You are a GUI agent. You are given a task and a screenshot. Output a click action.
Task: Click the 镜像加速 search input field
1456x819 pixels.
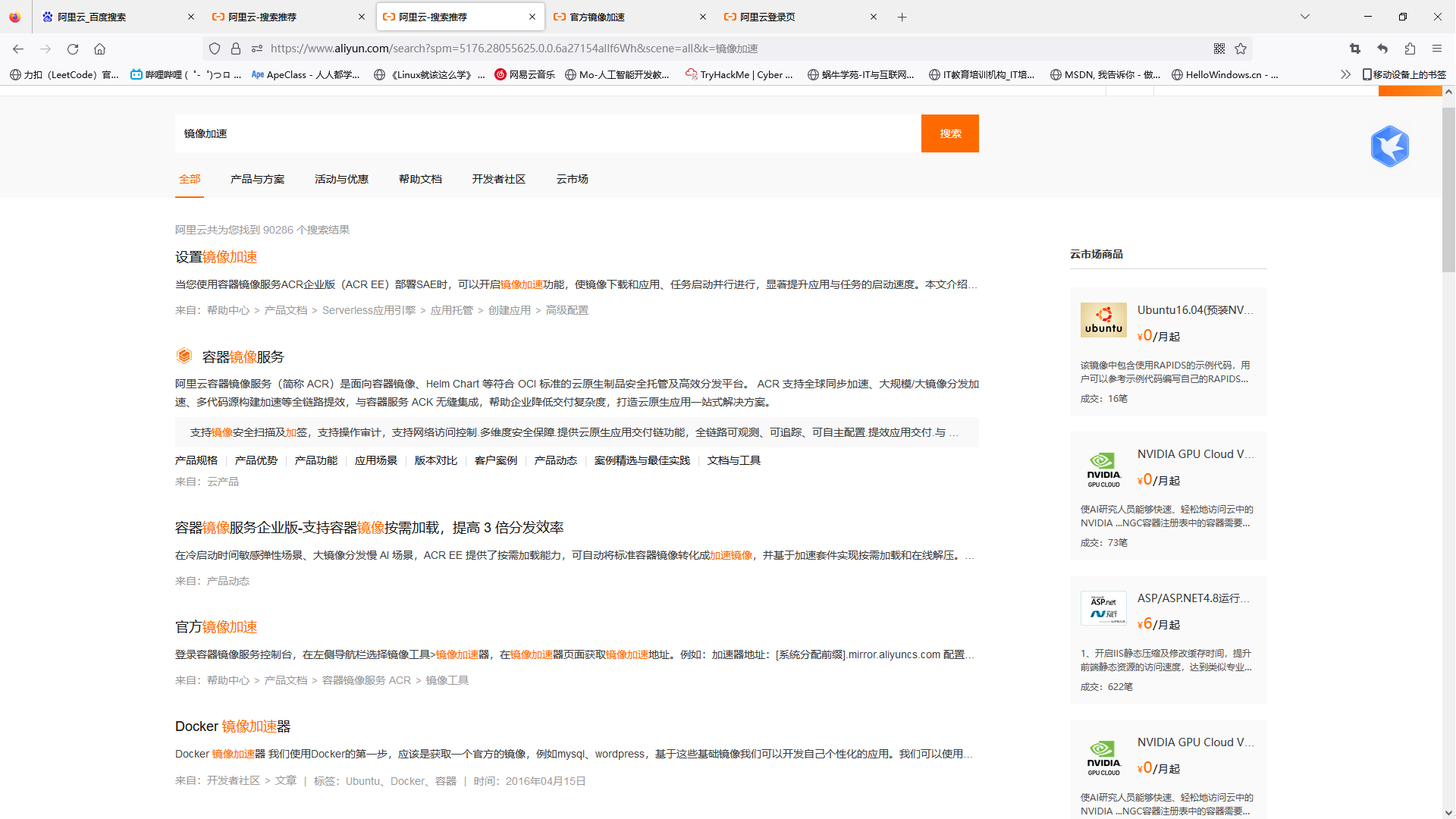click(548, 133)
